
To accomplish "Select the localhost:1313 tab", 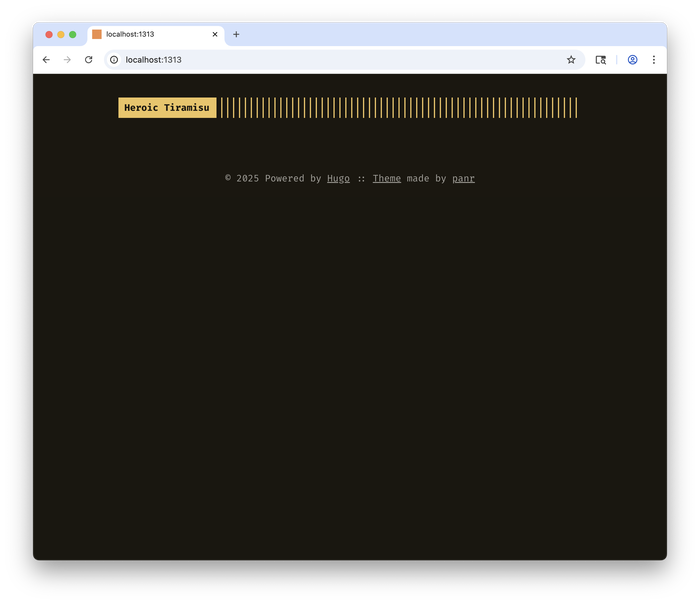I will (x=156, y=34).
